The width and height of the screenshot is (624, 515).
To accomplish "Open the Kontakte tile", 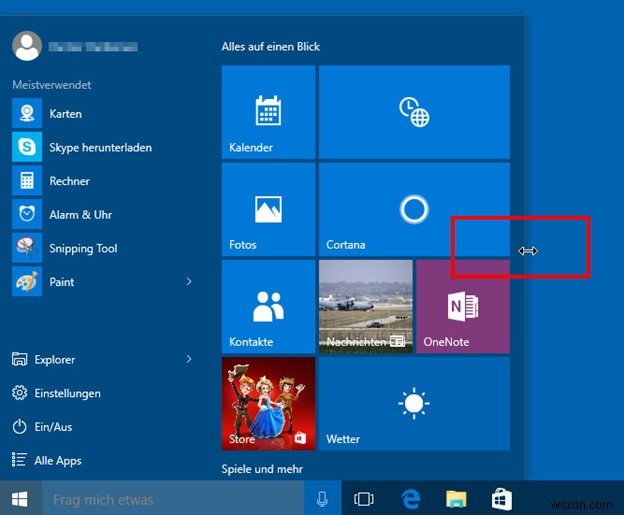I will click(x=268, y=306).
